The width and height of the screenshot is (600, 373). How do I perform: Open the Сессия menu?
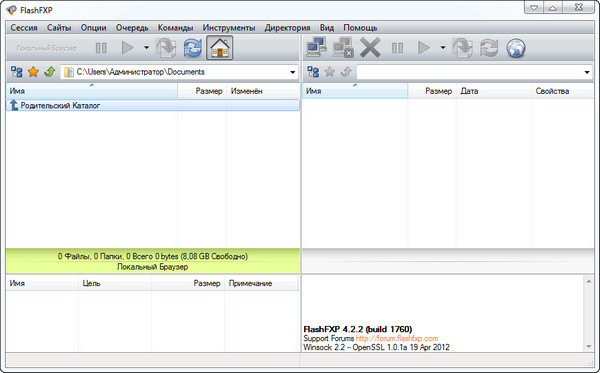click(24, 28)
